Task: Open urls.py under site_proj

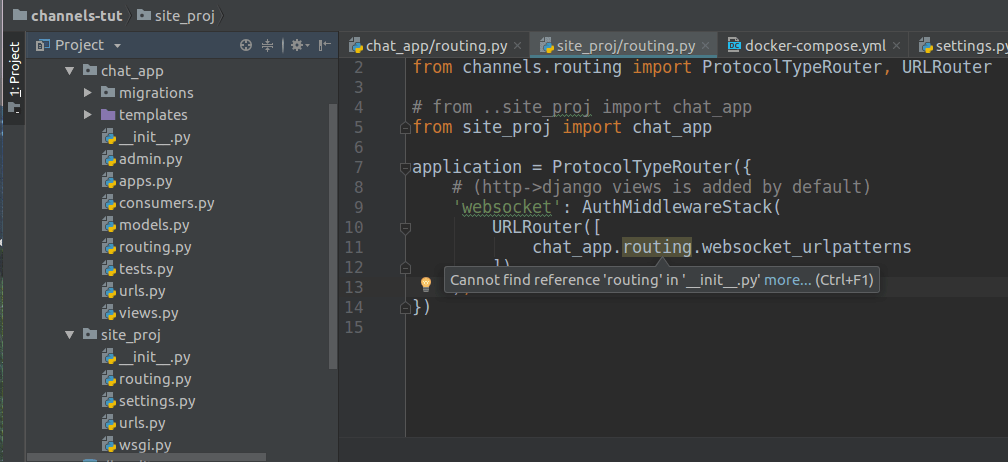Action: [142, 423]
